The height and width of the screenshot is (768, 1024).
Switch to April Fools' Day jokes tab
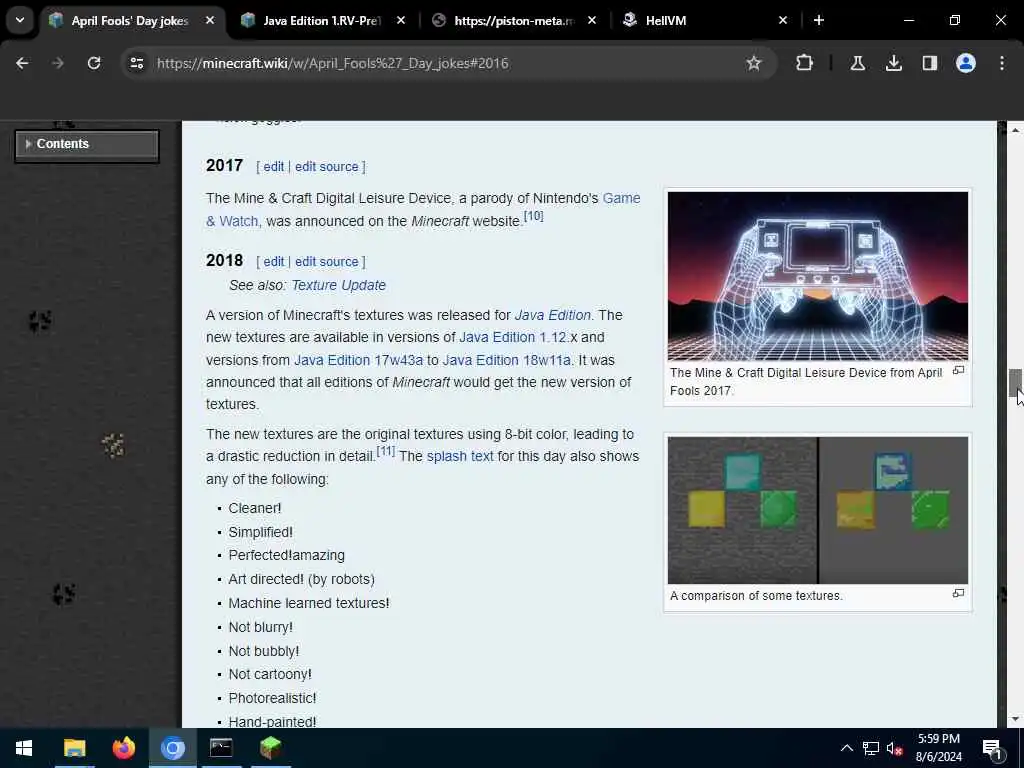(129, 21)
